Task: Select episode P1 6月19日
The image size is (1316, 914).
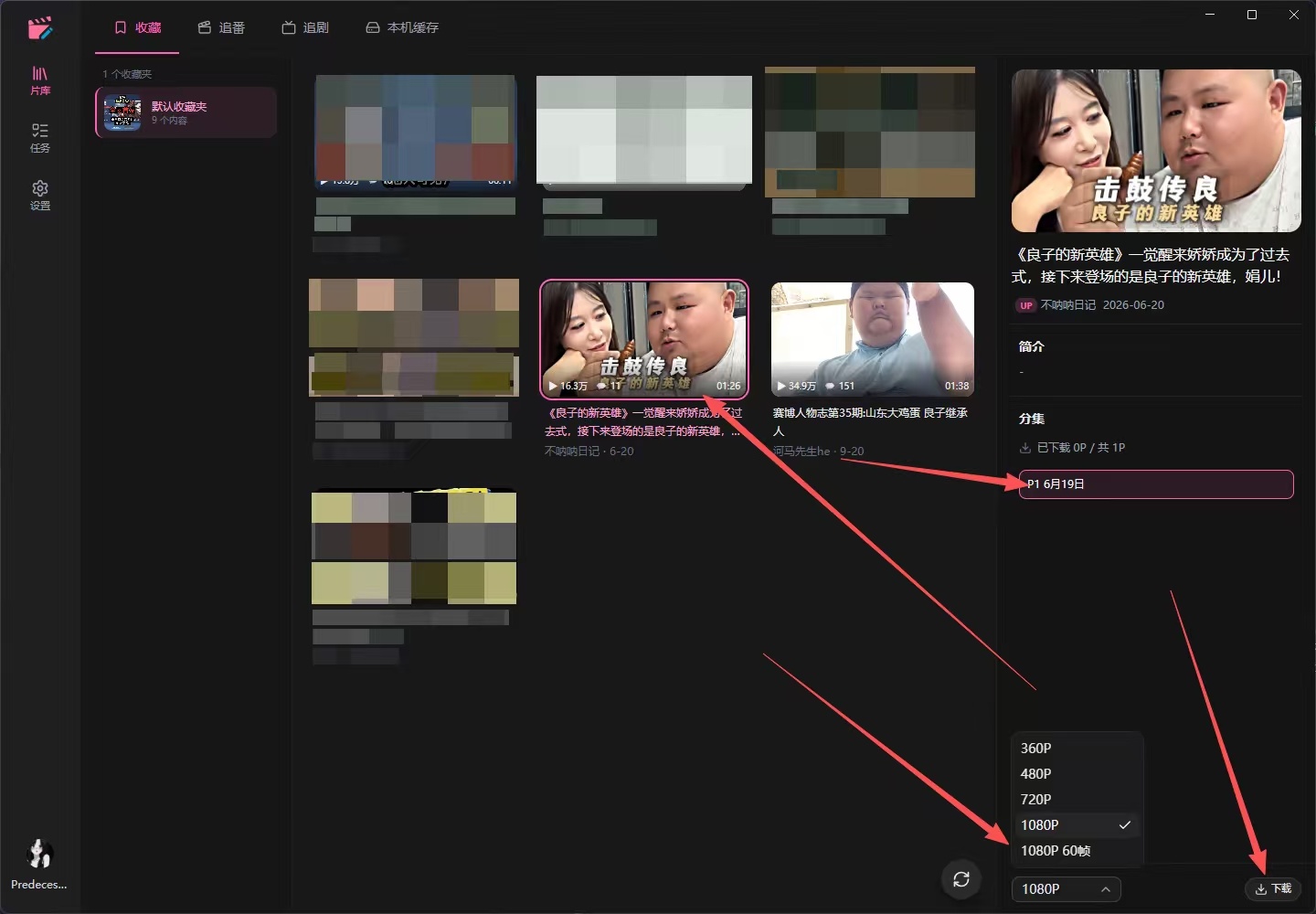Action: [x=1156, y=484]
